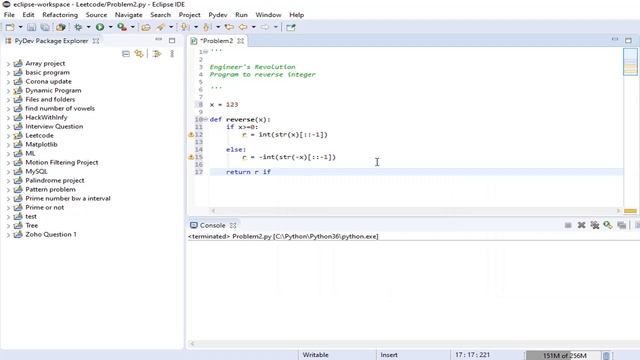Image resolution: width=640 pixels, height=360 pixels.
Task: Open the Navigate menu
Action: tap(128, 15)
